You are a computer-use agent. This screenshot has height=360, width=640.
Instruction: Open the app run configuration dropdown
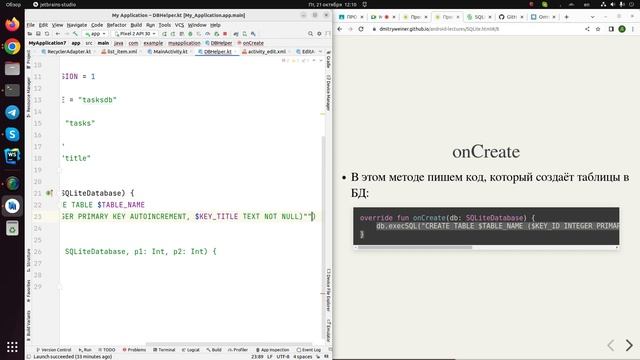coord(95,34)
